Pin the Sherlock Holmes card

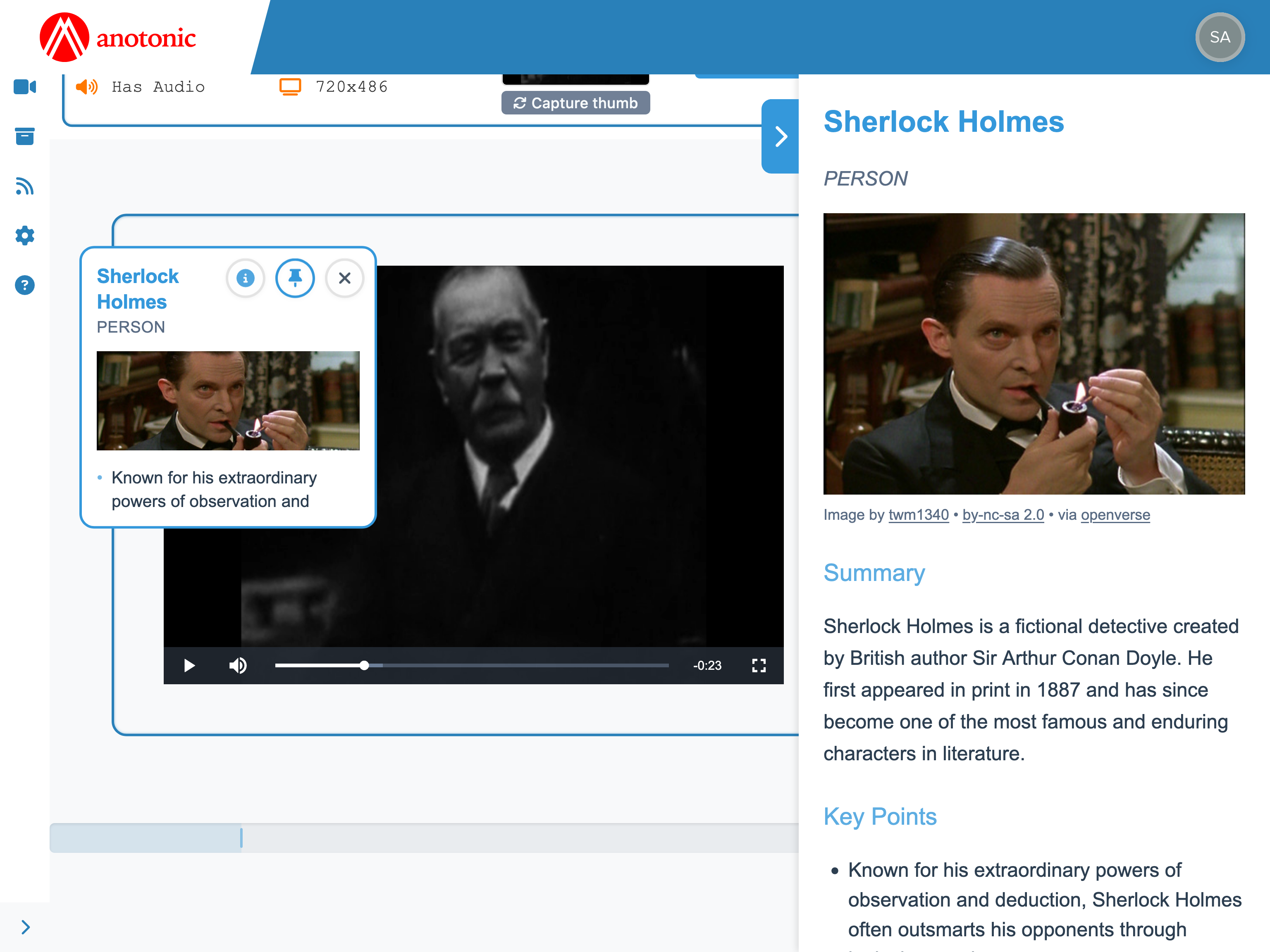click(295, 278)
